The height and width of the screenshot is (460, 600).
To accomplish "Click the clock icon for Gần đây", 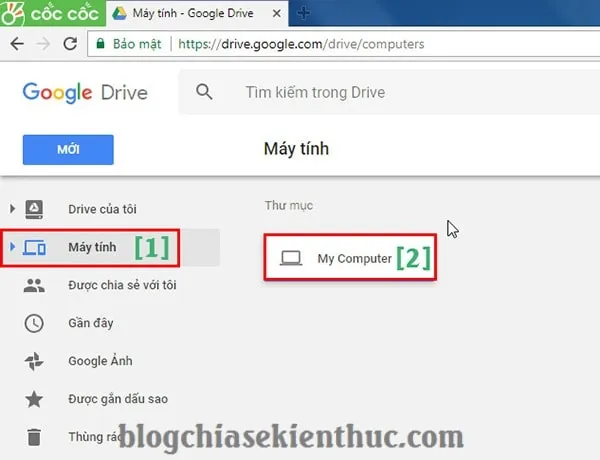I will click(x=34, y=323).
